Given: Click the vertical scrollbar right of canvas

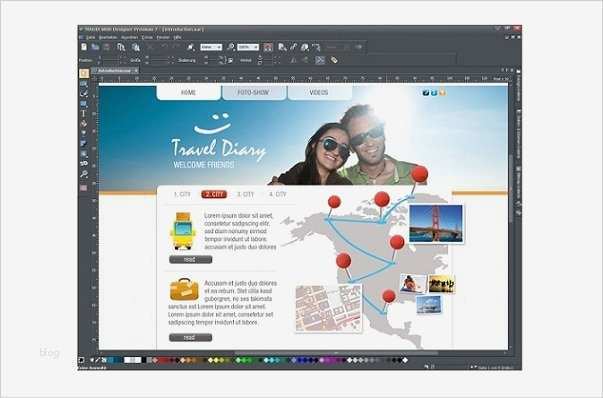Looking at the screenshot, I should tap(511, 188).
